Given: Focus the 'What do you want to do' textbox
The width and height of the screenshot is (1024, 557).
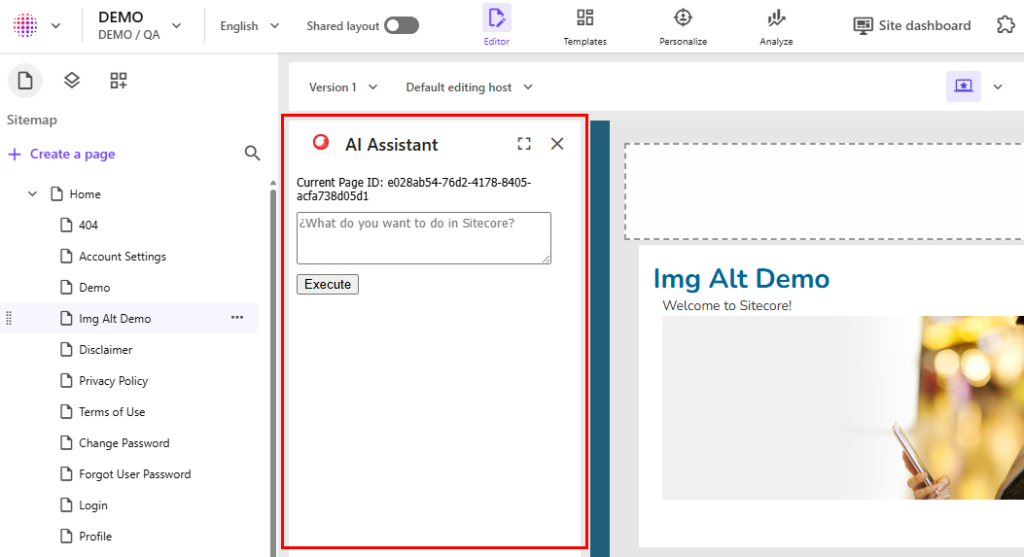Looking at the screenshot, I should click(424, 238).
